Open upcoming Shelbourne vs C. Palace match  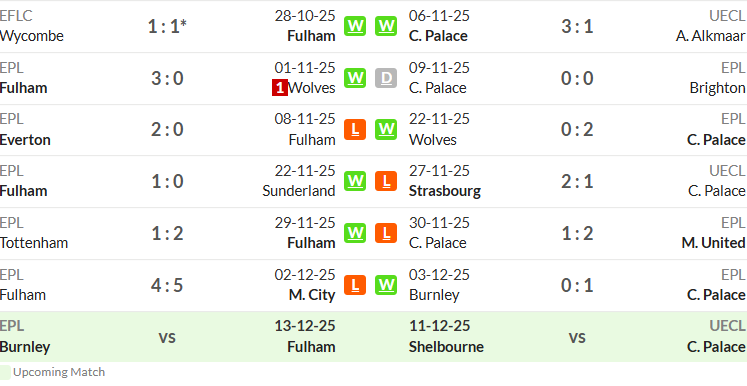[577, 337]
